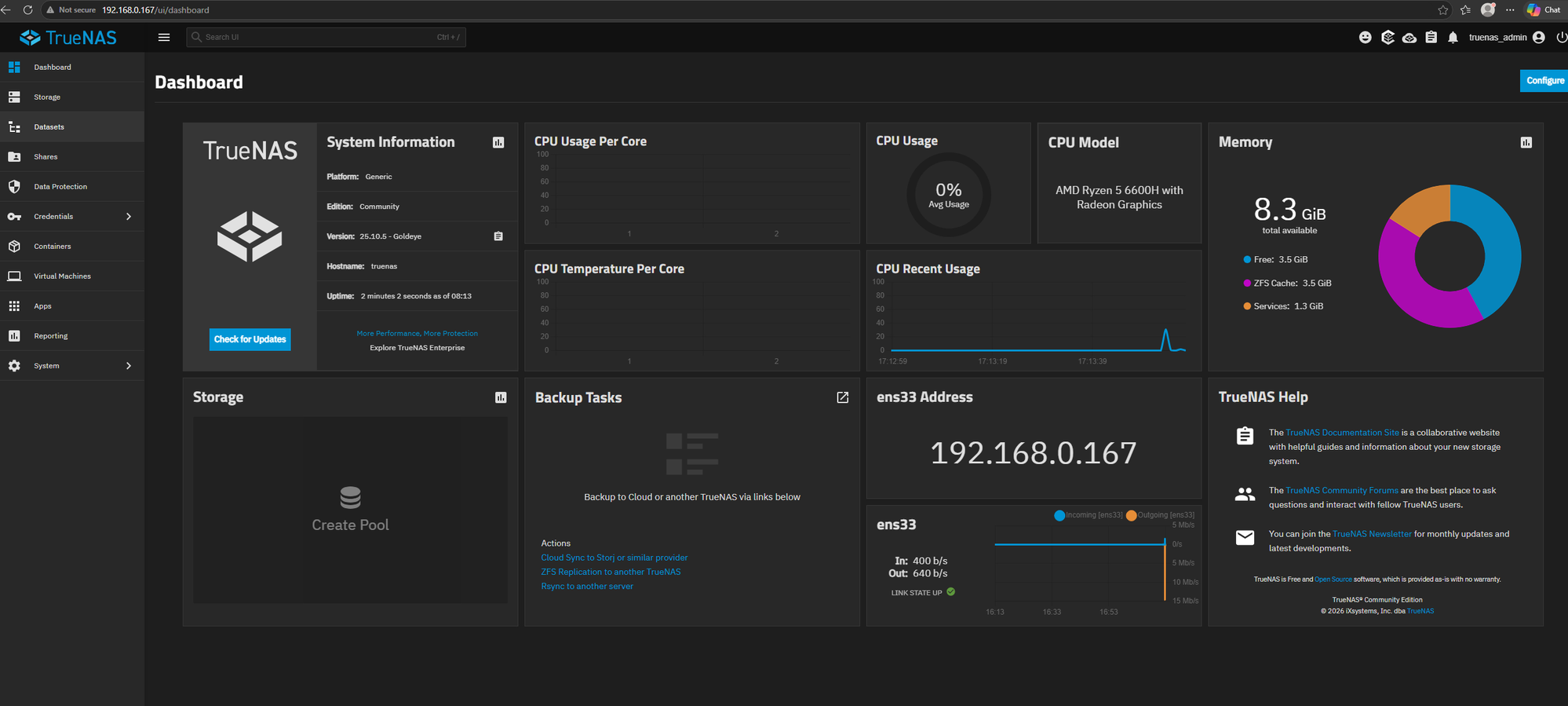Open the alerts bell icon
Image resolution: width=1568 pixels, height=706 pixels.
[x=1453, y=37]
